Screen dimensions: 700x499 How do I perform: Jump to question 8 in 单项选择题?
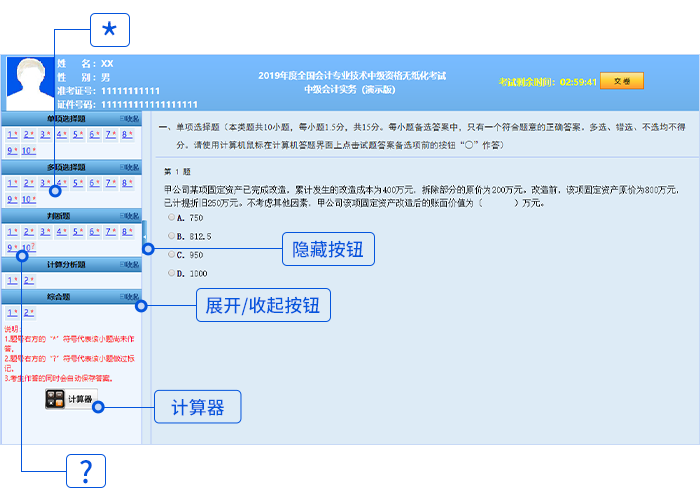[125, 134]
